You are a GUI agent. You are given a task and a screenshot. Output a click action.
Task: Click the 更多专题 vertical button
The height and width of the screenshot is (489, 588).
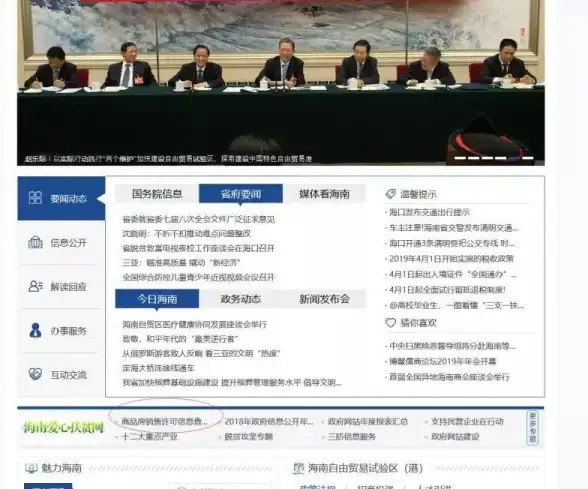533,428
